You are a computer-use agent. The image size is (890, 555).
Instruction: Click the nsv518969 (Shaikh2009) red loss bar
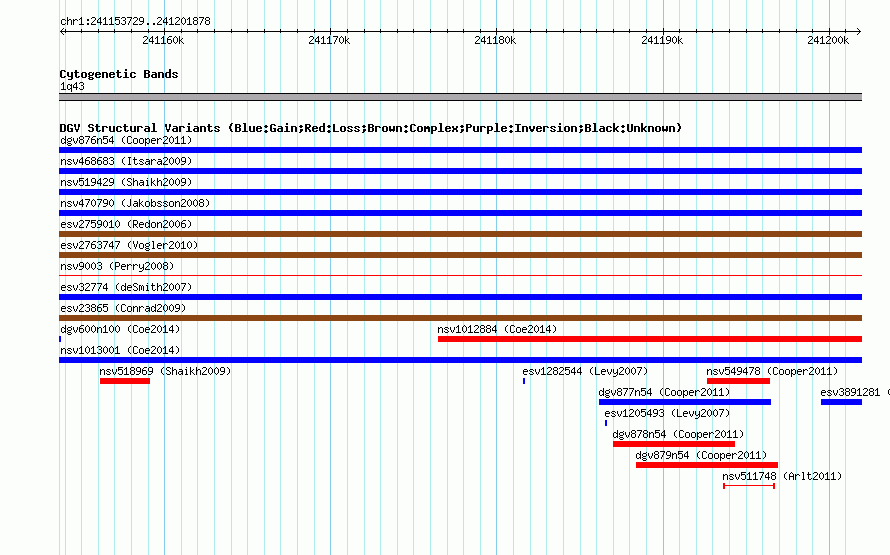(125, 381)
